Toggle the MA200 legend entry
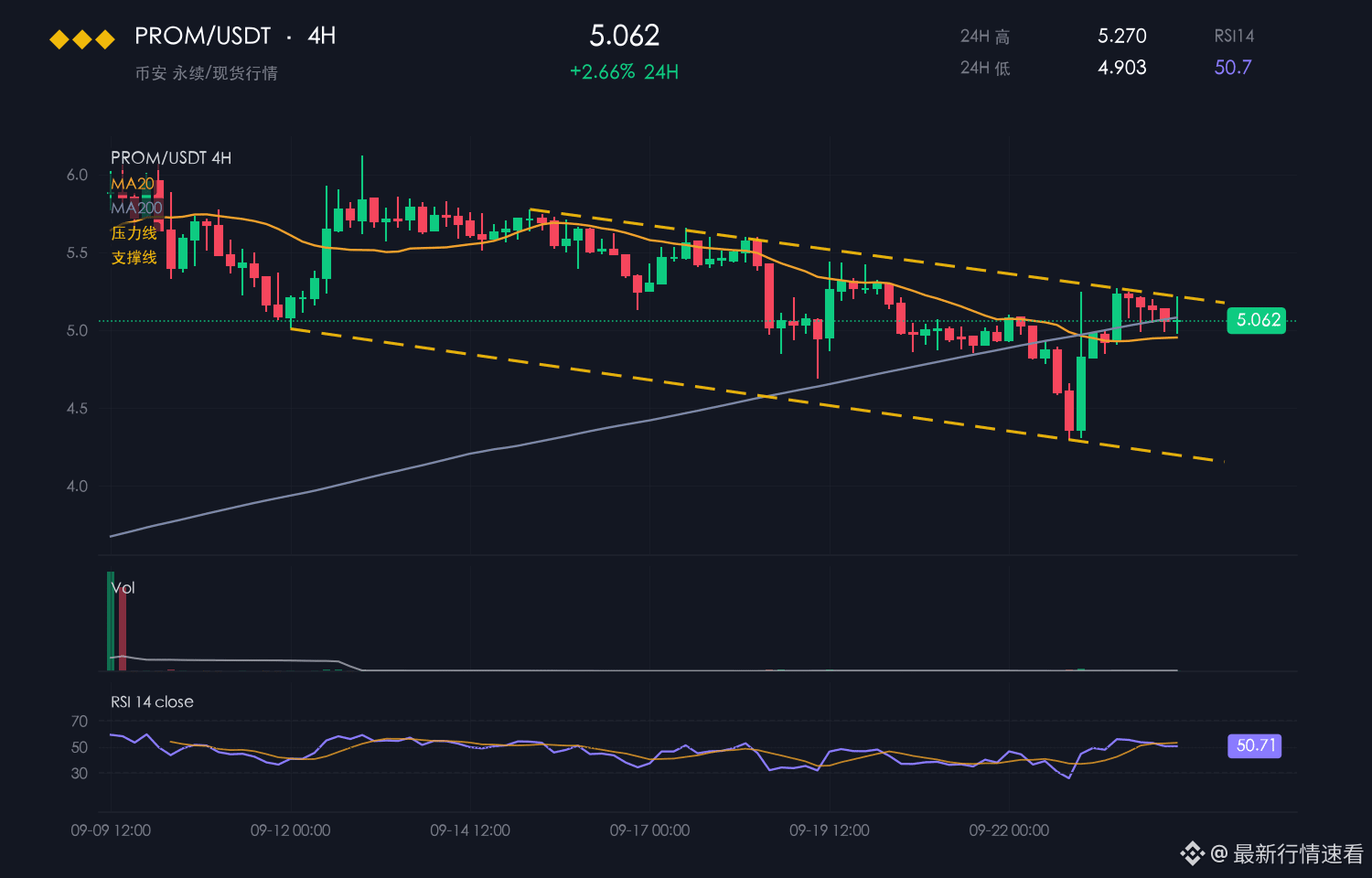Image resolution: width=1372 pixels, height=878 pixels. (137, 208)
